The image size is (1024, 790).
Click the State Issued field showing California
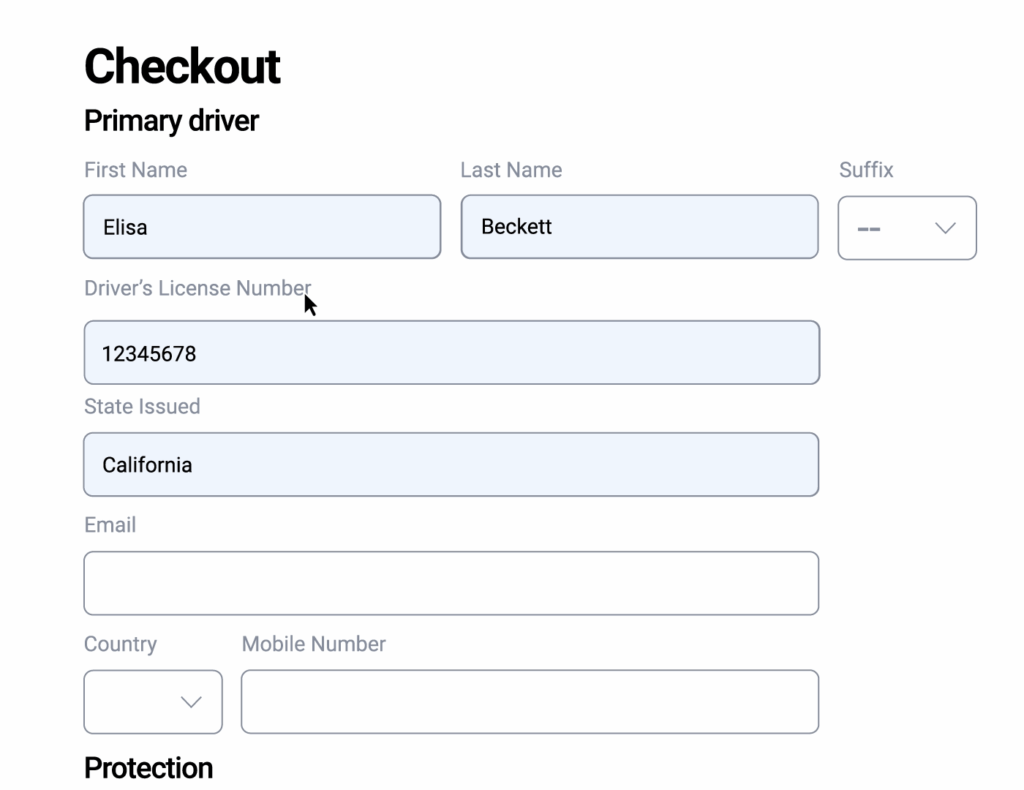[451, 465]
